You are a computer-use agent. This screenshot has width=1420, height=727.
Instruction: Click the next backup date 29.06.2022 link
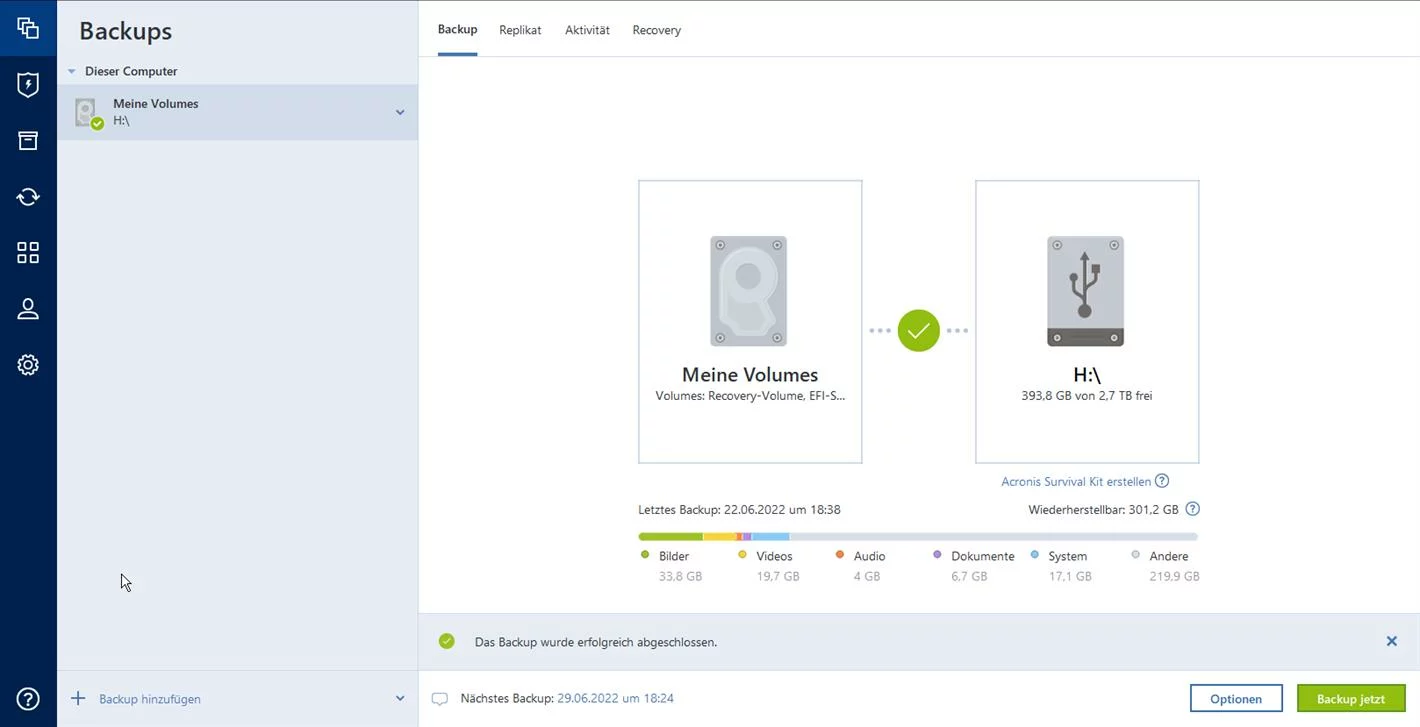(615, 698)
